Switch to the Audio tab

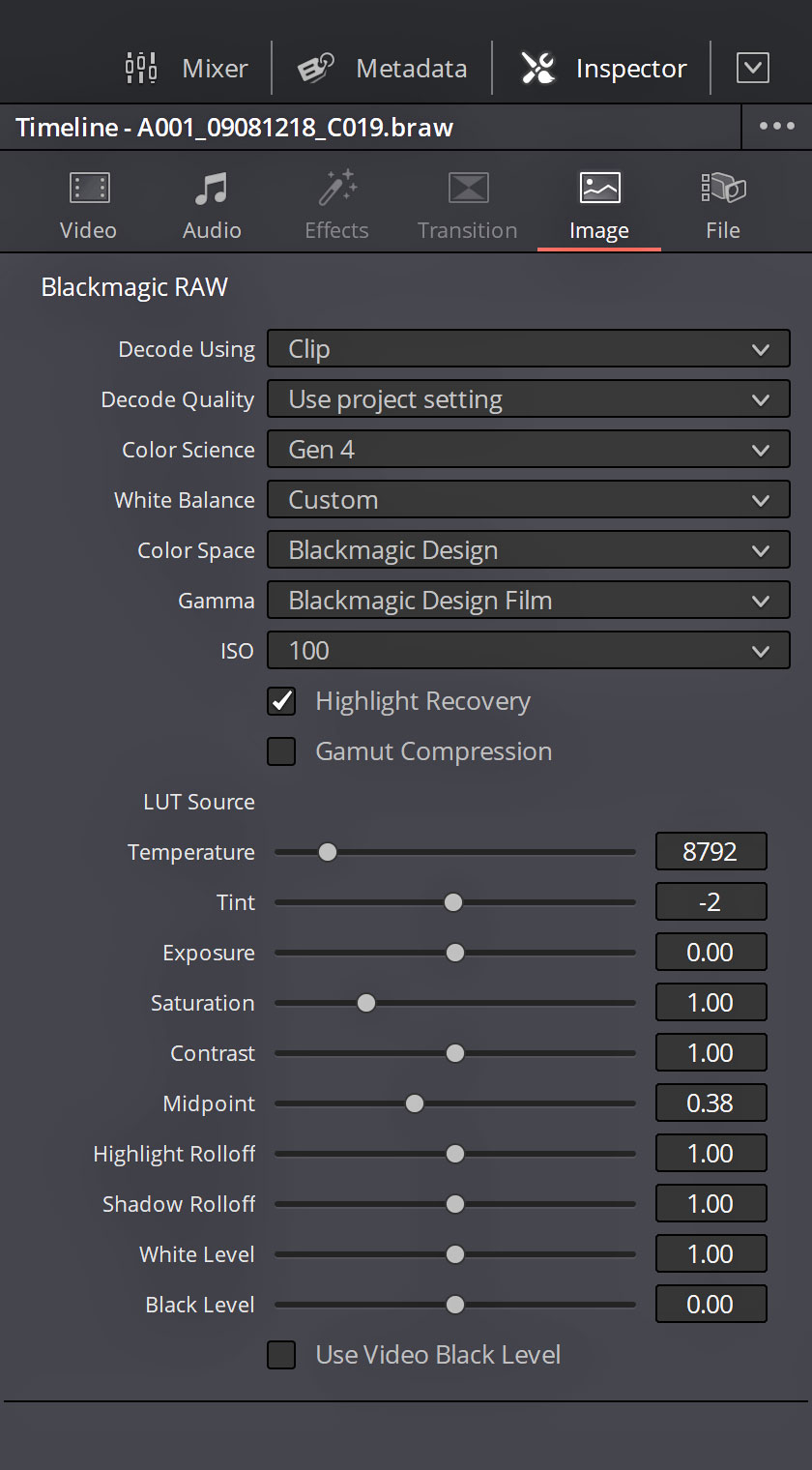point(212,206)
